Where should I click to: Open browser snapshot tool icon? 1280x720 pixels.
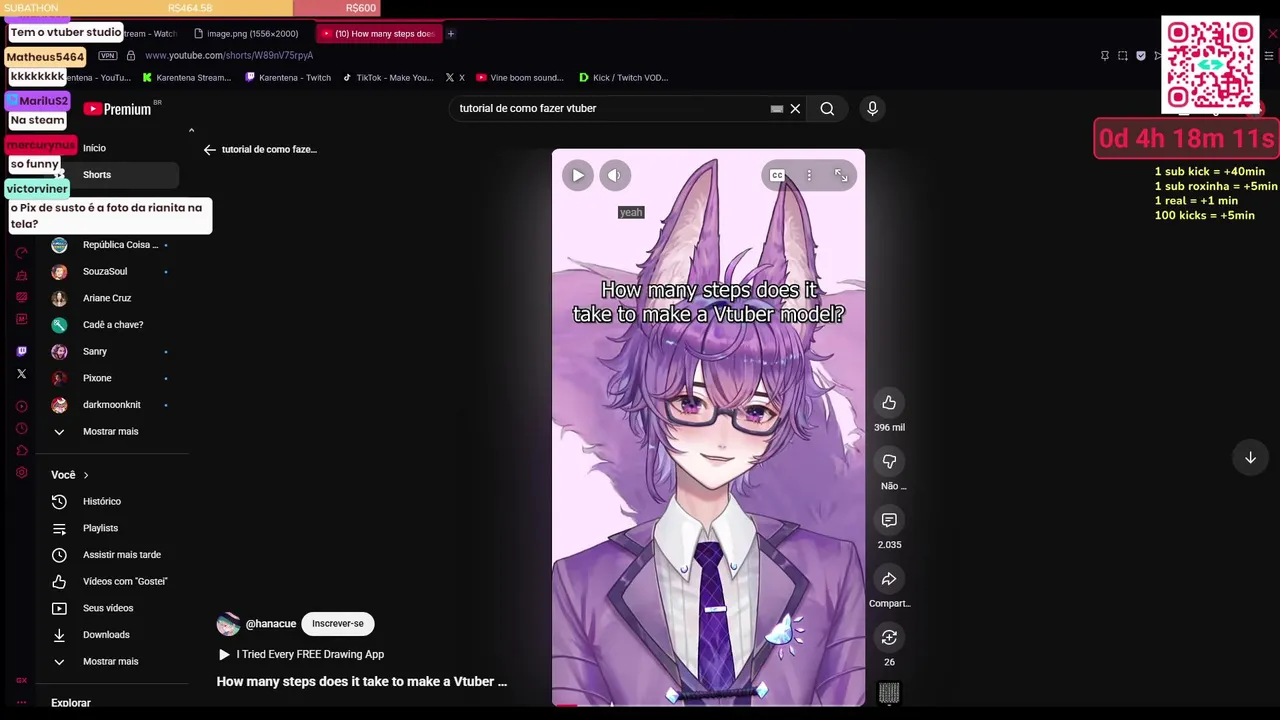[1122, 56]
